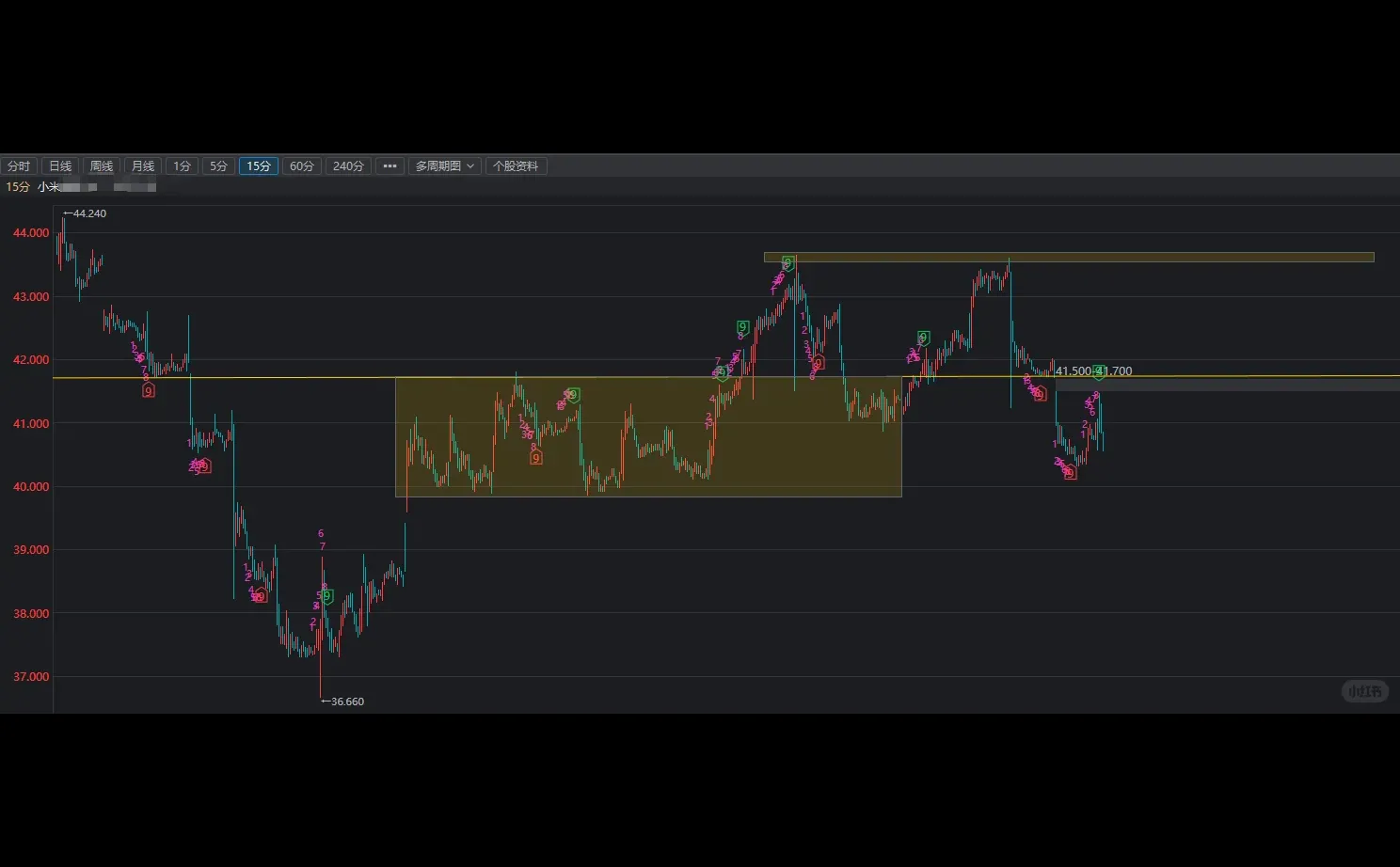
Task: Click the 41.000 price axis label
Action: [x=31, y=424]
